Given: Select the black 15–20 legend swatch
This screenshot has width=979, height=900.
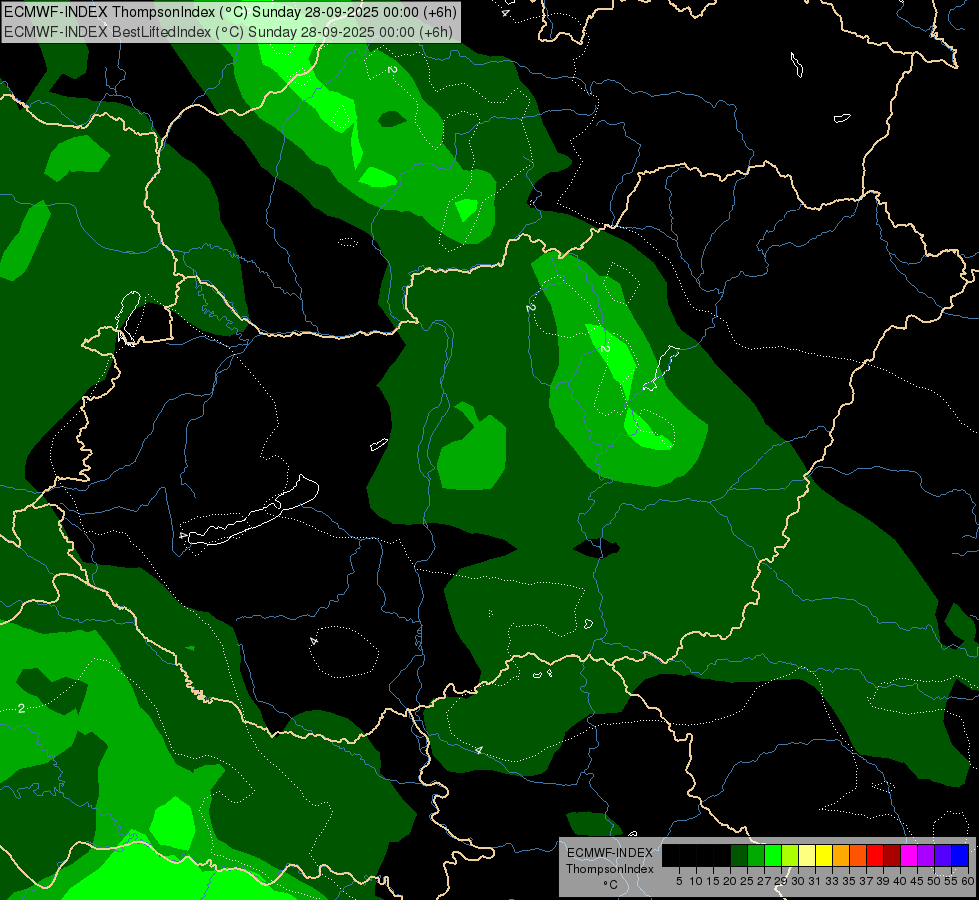Looking at the screenshot, I should pos(722,855).
